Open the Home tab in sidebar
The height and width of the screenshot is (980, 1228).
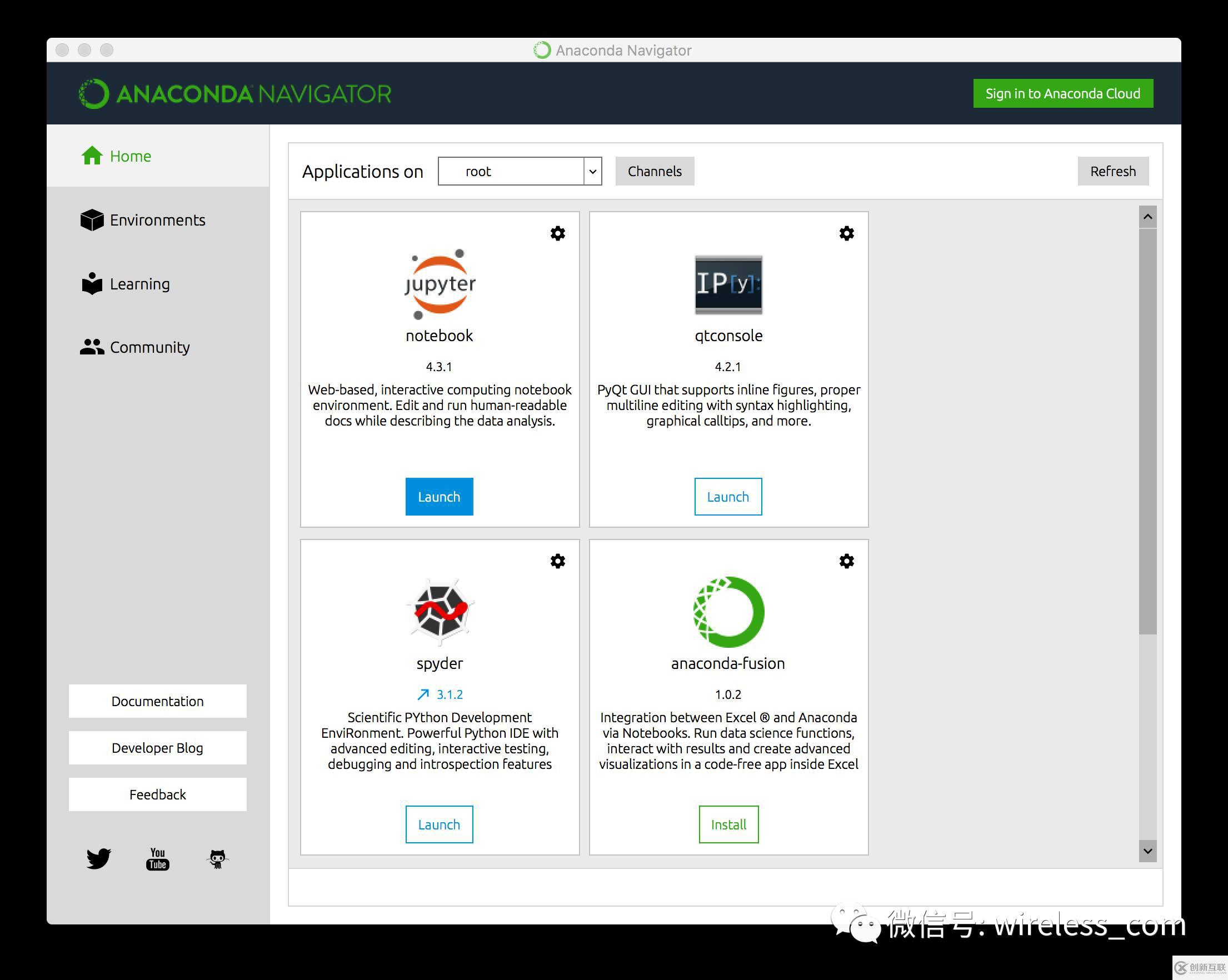click(158, 156)
